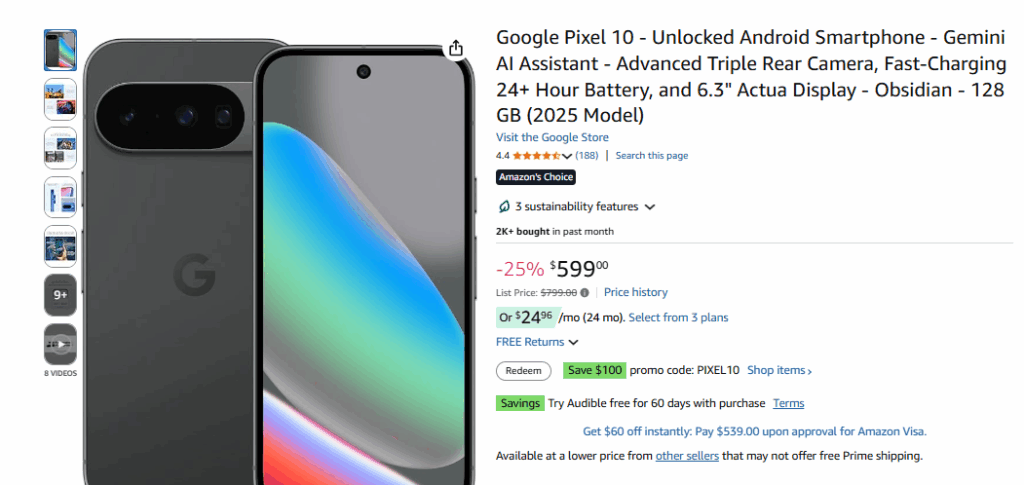Open Shop items promo link

[779, 370]
